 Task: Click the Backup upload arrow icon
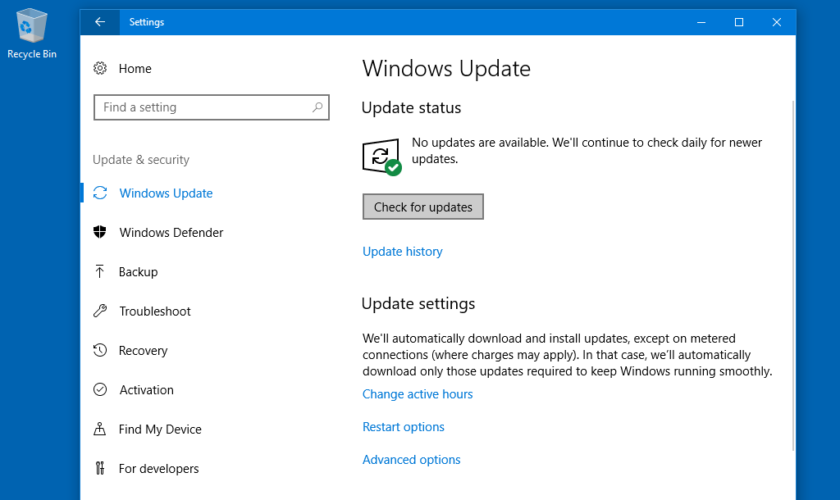[x=100, y=272]
